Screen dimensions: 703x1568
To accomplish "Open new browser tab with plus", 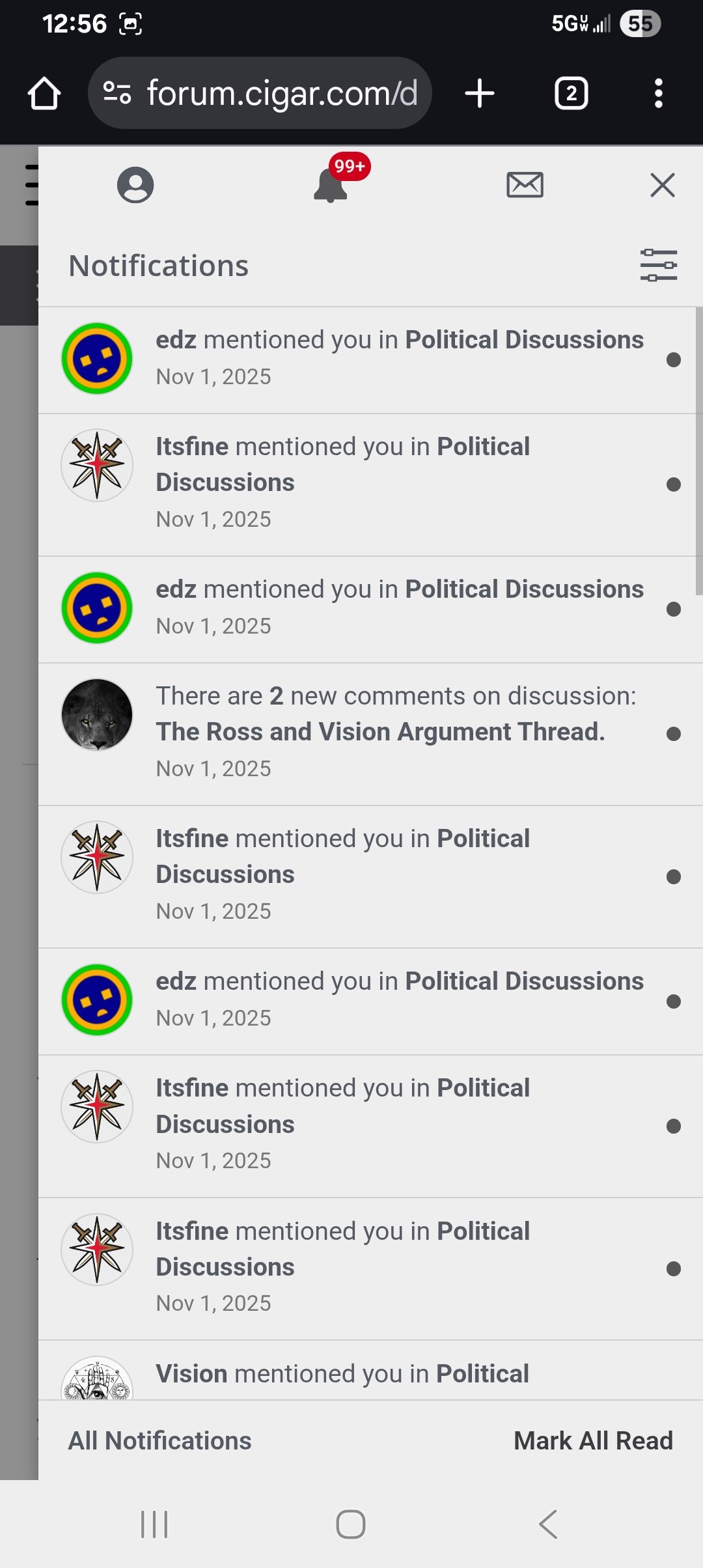I will pos(480,94).
